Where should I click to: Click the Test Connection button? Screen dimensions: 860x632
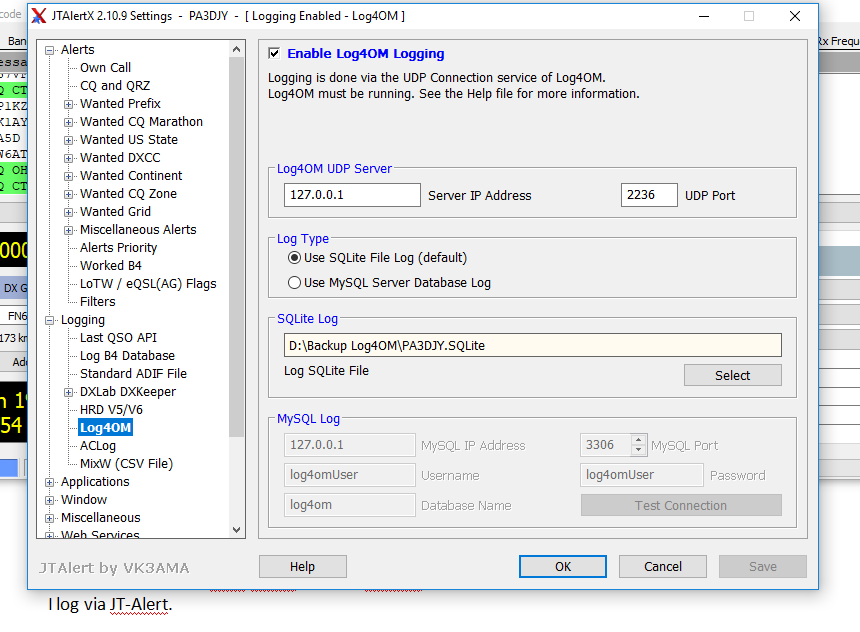[x=681, y=505]
